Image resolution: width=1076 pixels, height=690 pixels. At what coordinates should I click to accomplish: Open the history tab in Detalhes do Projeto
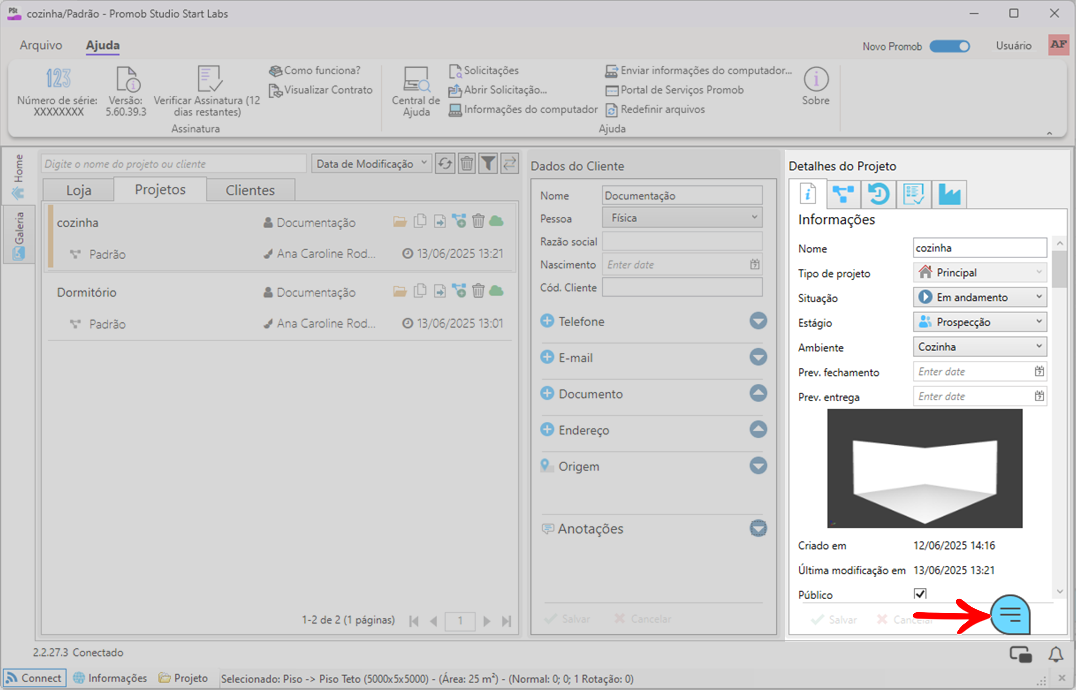click(878, 194)
